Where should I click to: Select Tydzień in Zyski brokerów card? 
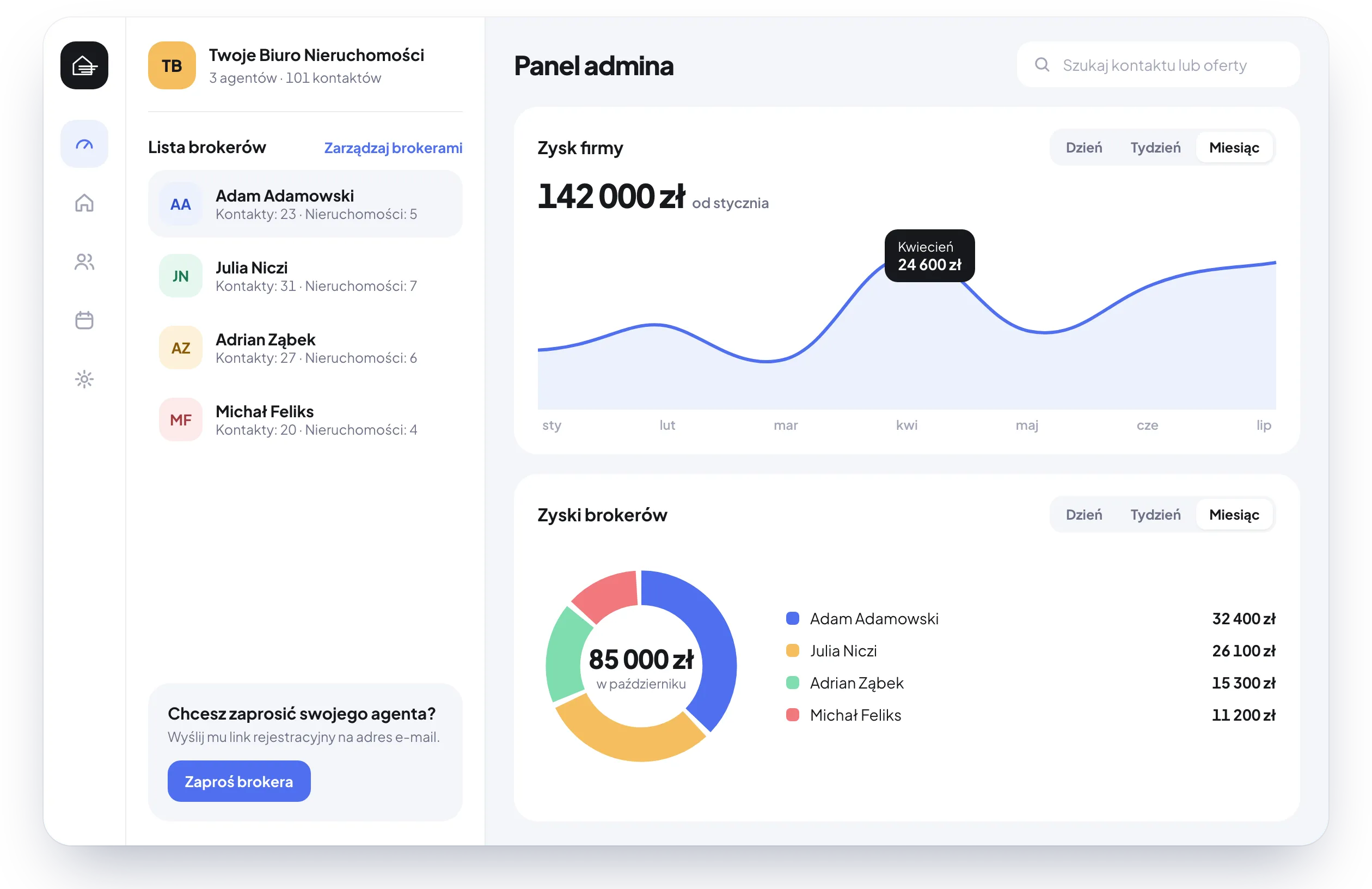(1155, 515)
